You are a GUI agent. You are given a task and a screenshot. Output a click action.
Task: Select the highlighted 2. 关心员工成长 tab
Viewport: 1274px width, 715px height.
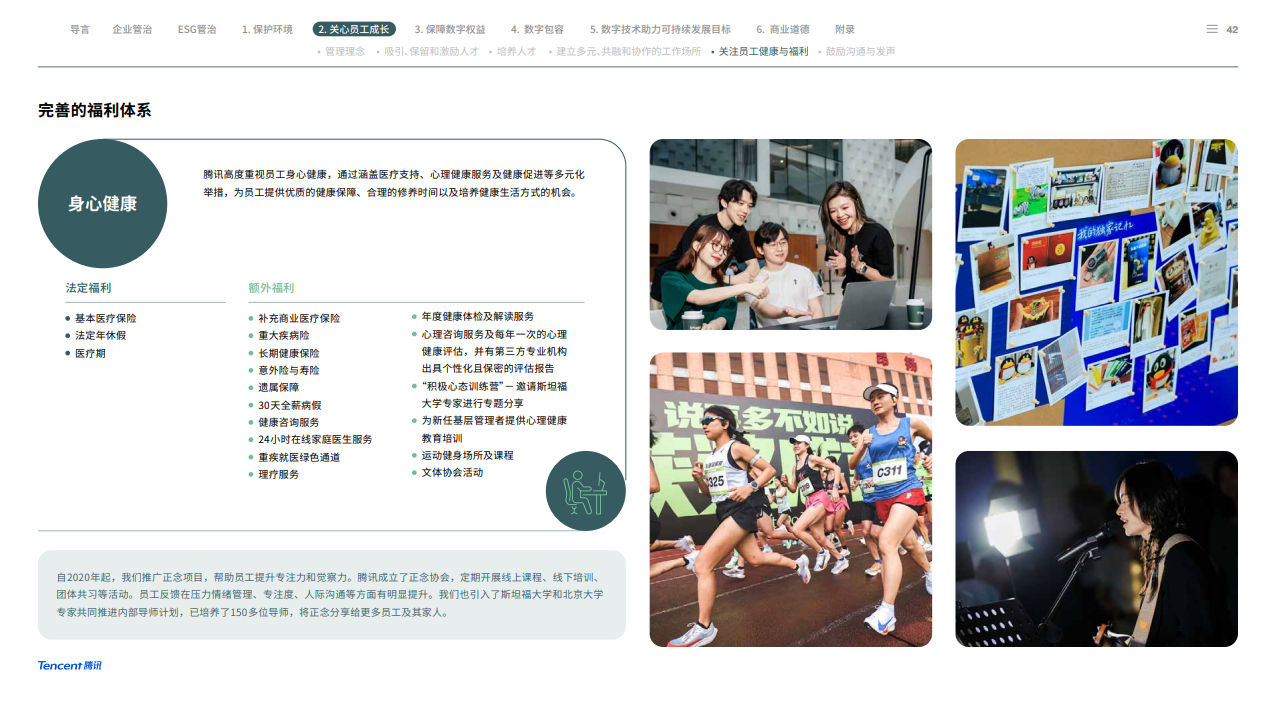tap(354, 29)
